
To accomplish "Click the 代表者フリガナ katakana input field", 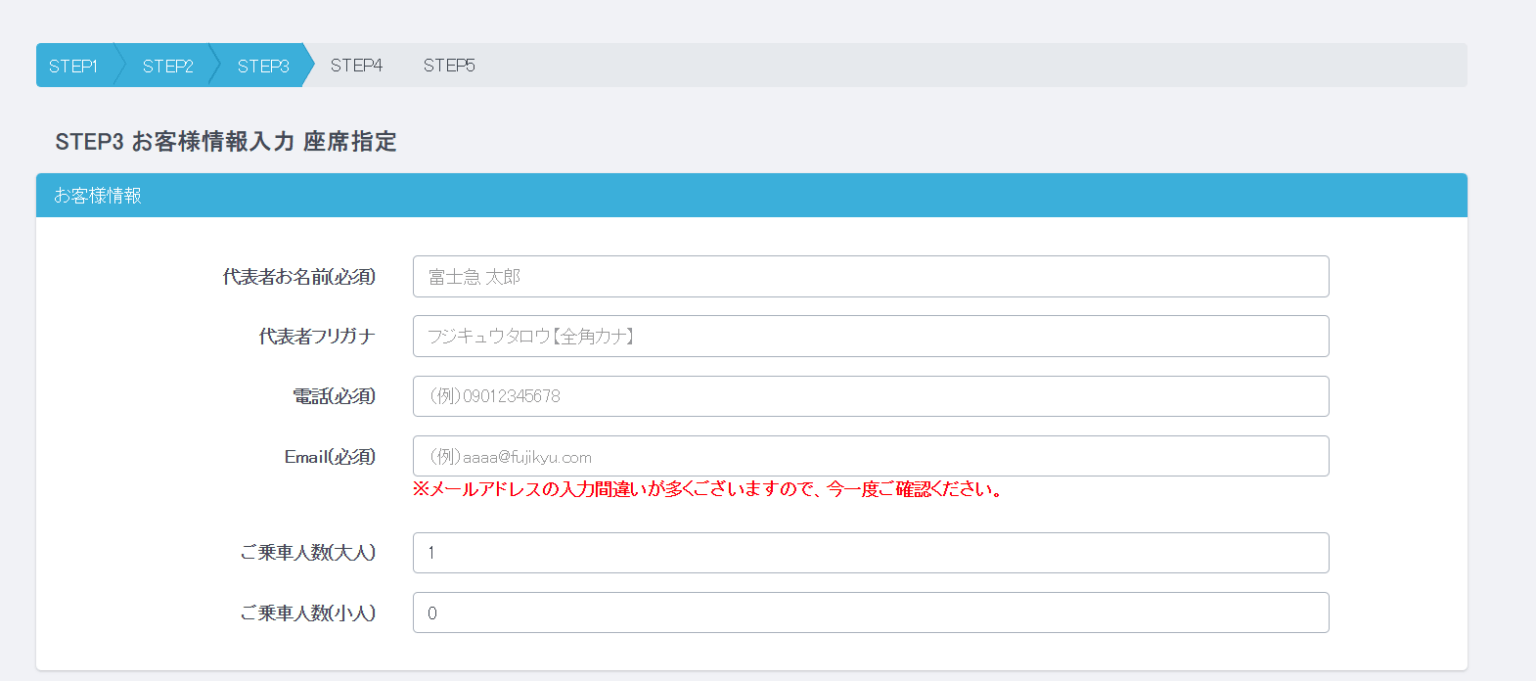I will coord(870,337).
